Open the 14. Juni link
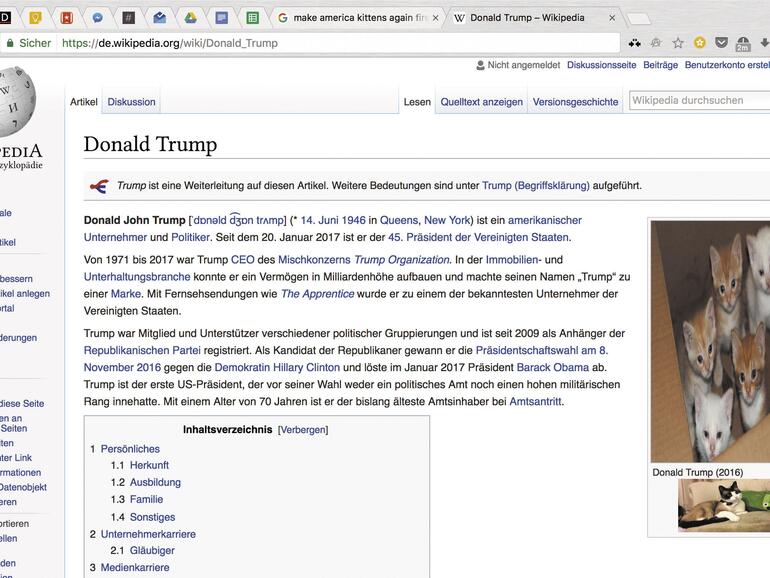770x578 pixels. [320, 220]
